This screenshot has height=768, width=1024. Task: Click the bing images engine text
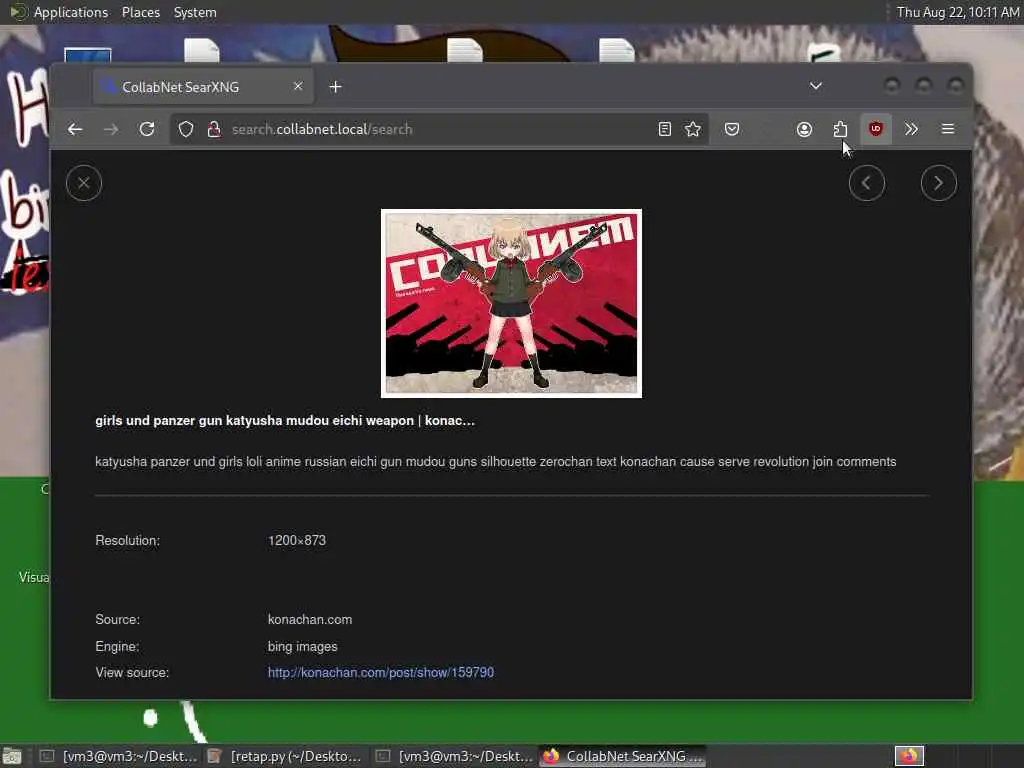pos(302,647)
